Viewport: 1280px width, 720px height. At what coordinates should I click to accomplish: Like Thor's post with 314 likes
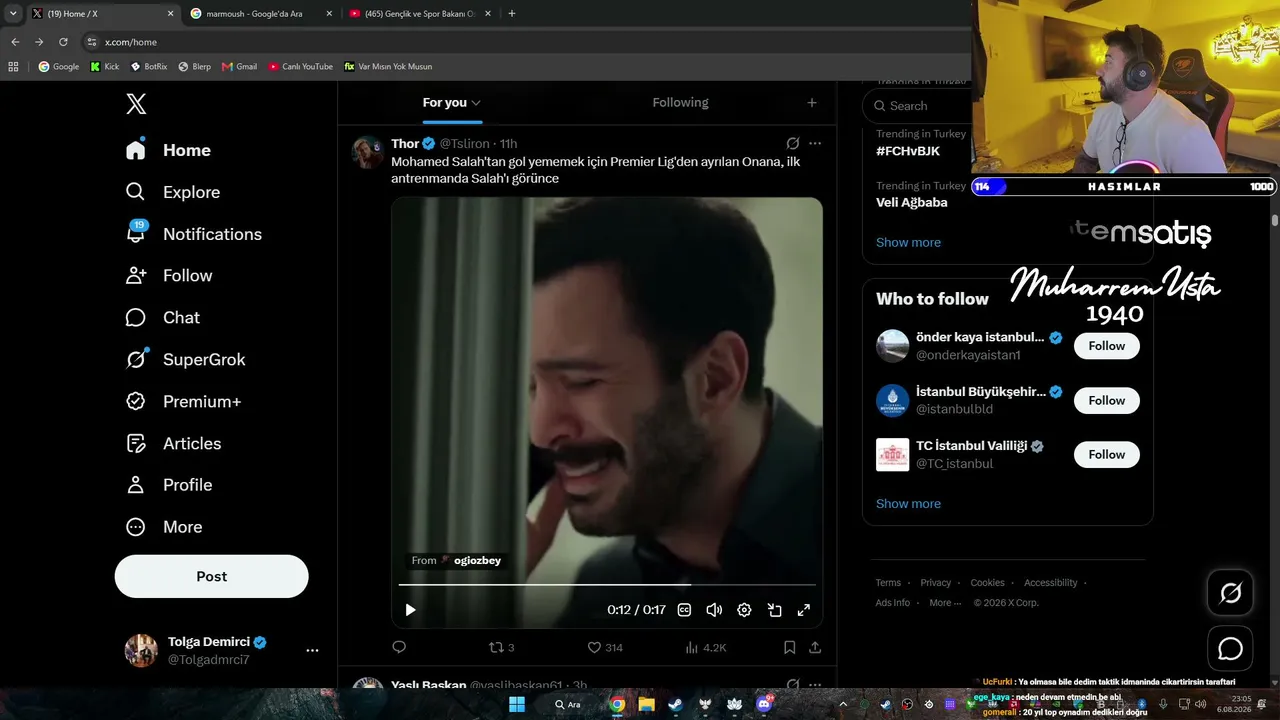tap(605, 647)
